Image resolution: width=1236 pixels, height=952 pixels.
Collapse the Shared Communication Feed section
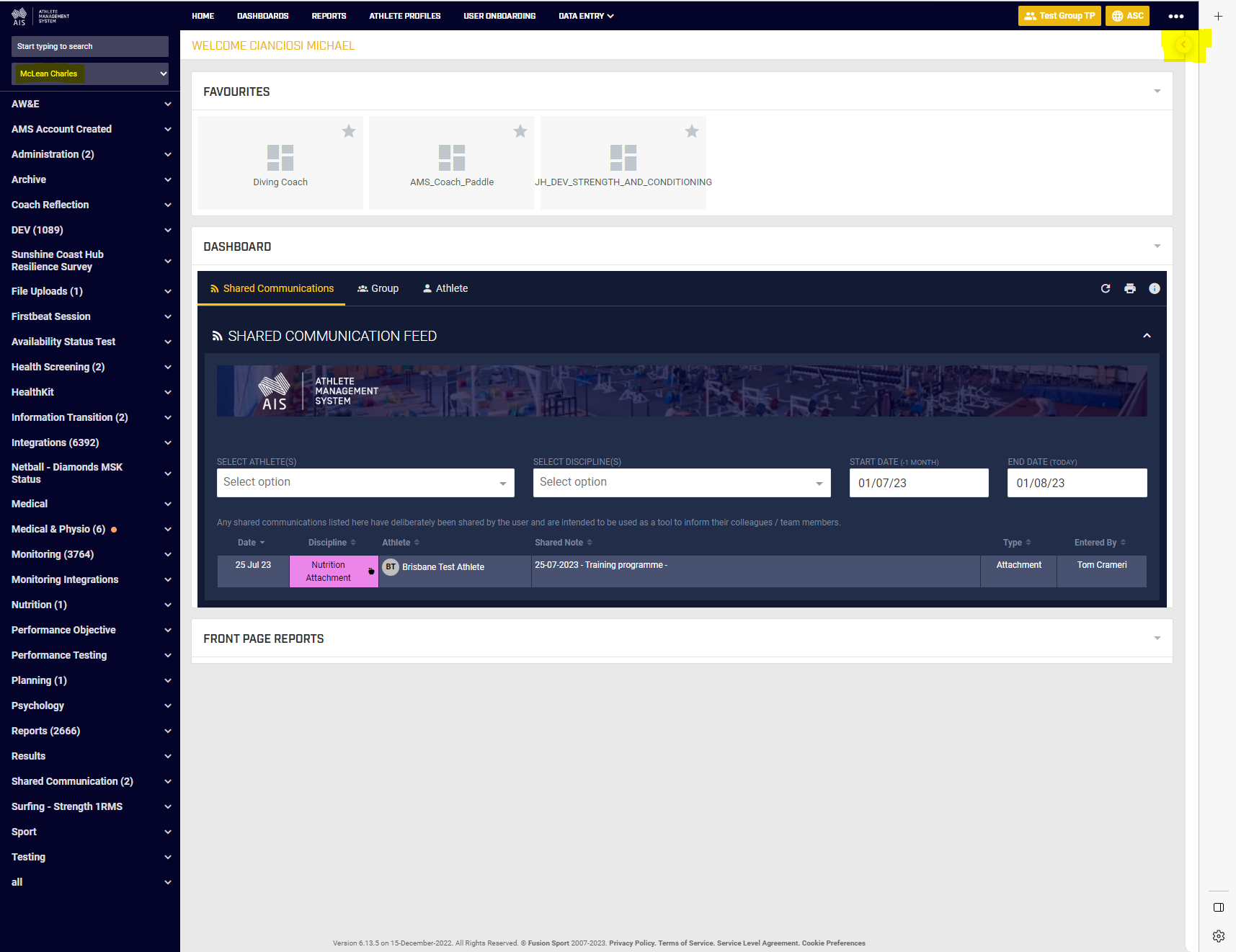(1147, 336)
